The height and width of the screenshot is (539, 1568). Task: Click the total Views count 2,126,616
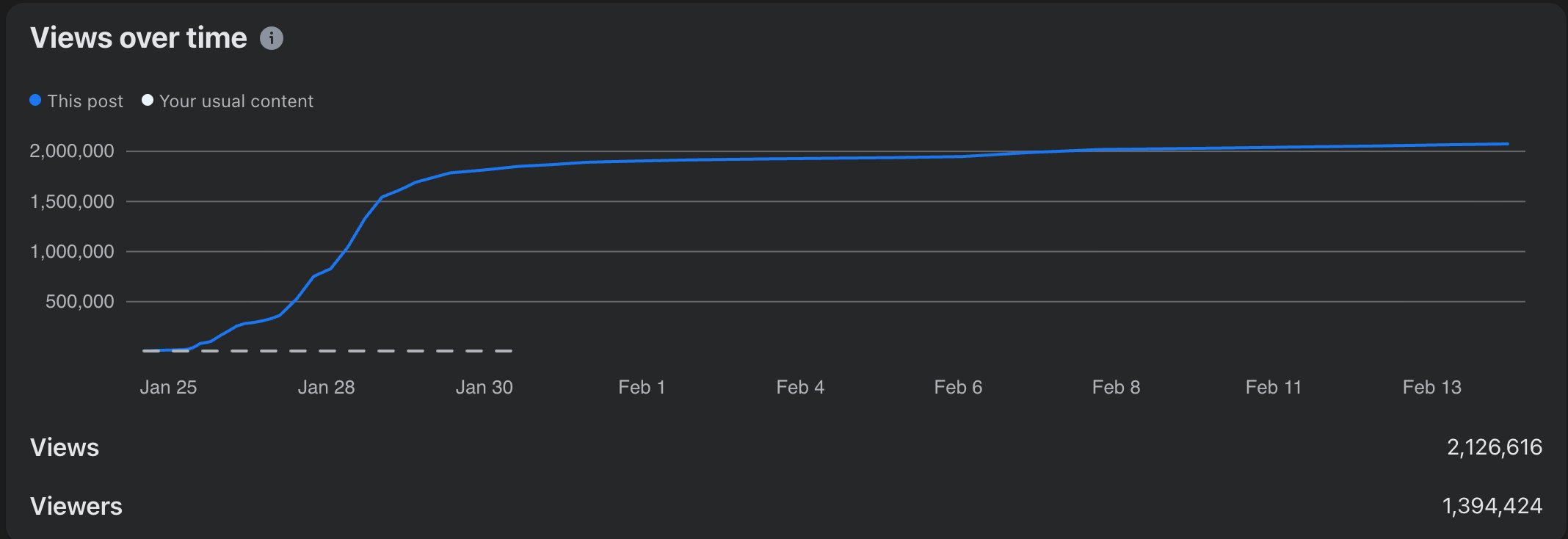coord(1494,447)
